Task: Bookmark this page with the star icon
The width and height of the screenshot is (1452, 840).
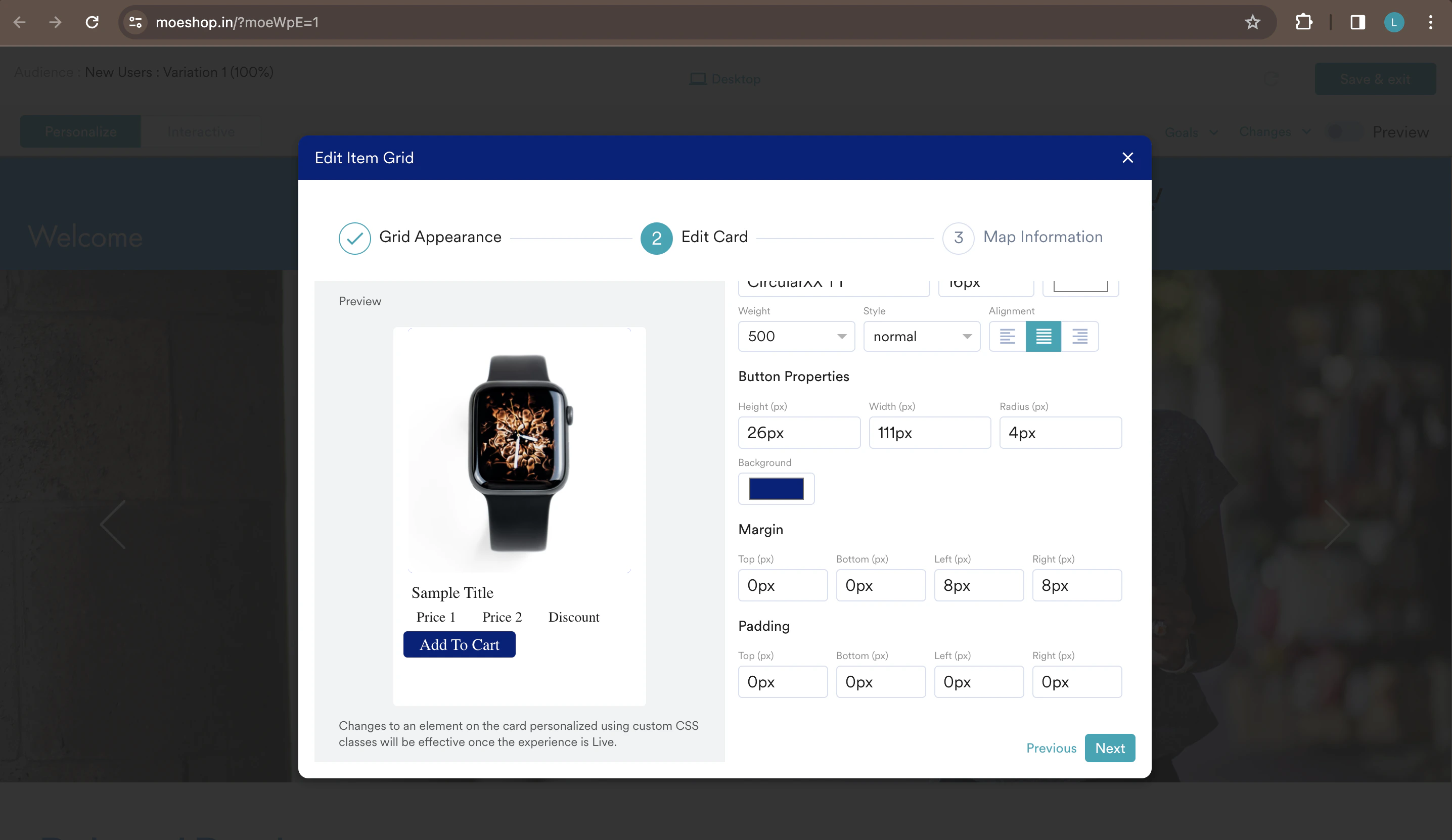Action: 1252,22
